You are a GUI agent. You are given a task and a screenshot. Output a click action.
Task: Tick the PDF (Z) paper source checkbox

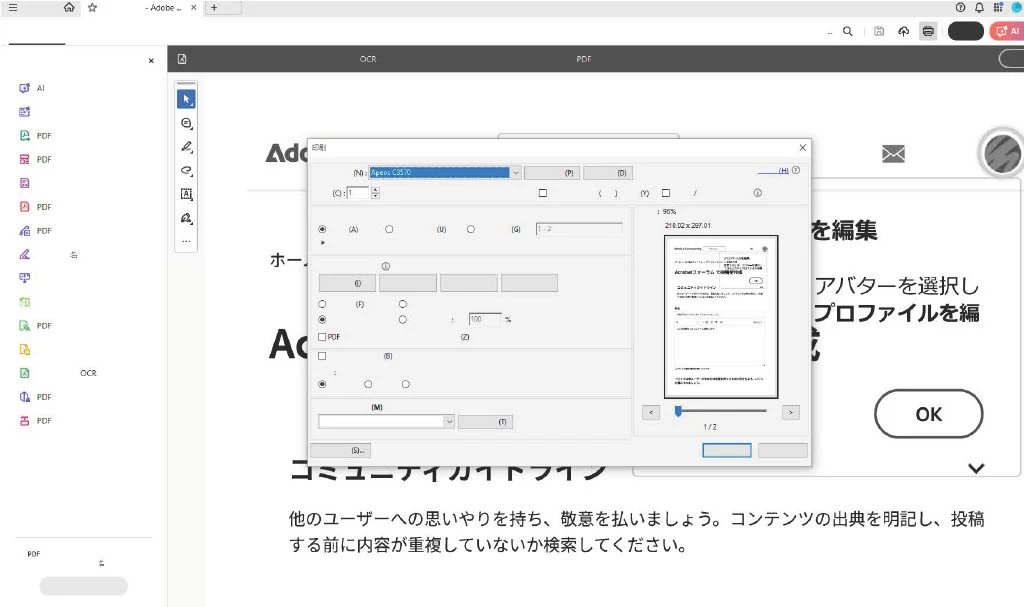click(x=322, y=337)
